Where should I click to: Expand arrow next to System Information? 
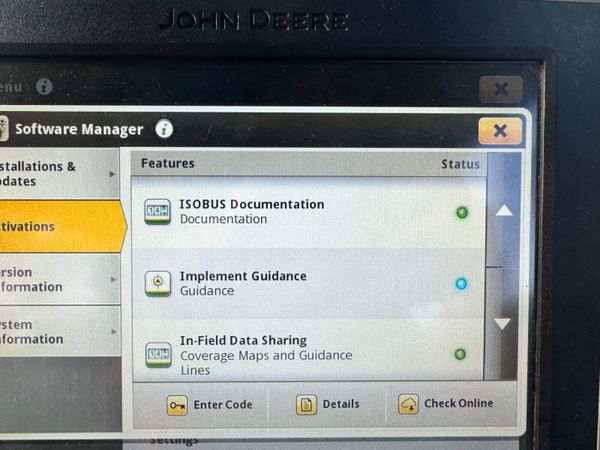point(114,331)
